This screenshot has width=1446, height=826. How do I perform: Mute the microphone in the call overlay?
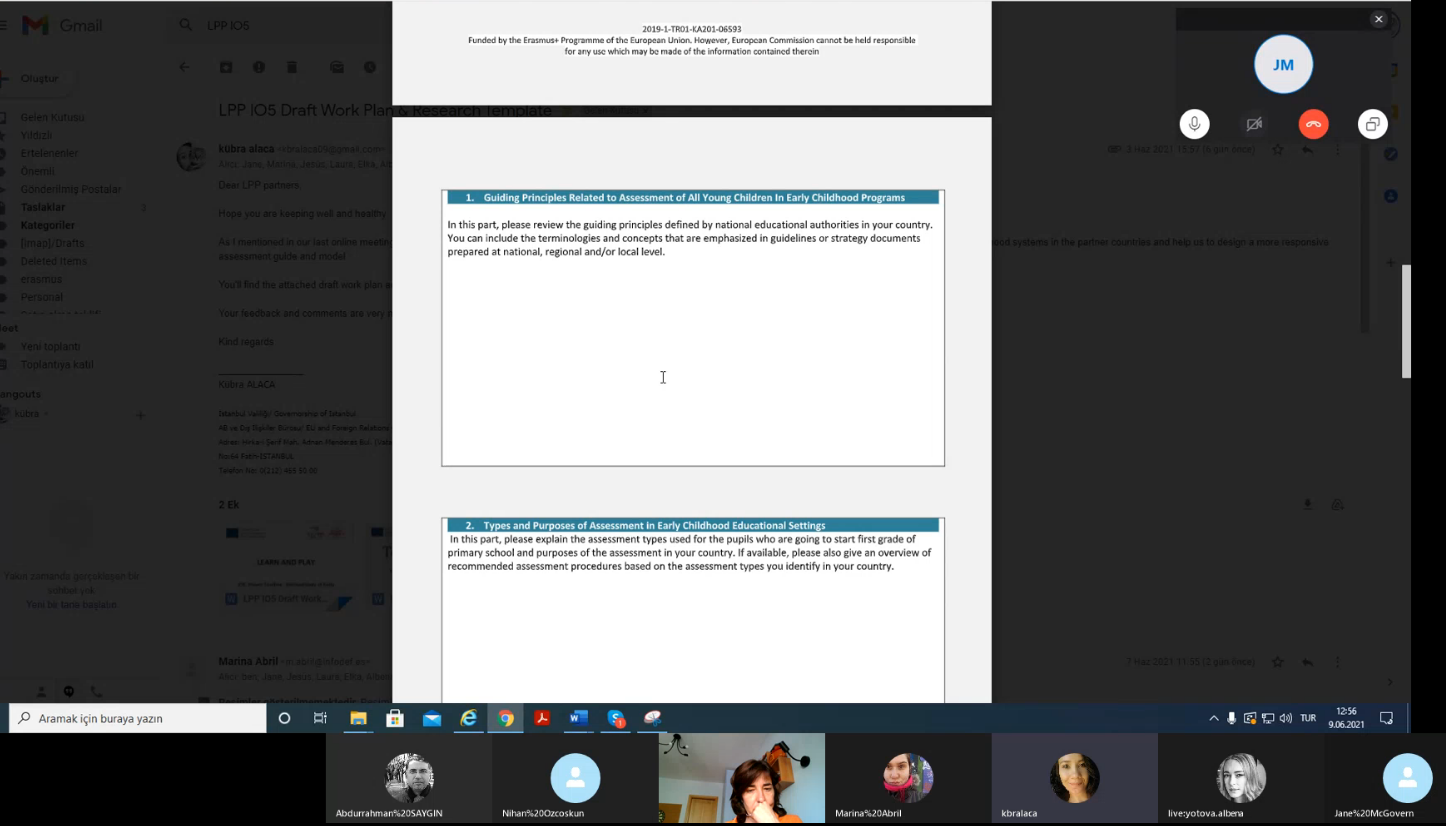pyautogui.click(x=1194, y=124)
